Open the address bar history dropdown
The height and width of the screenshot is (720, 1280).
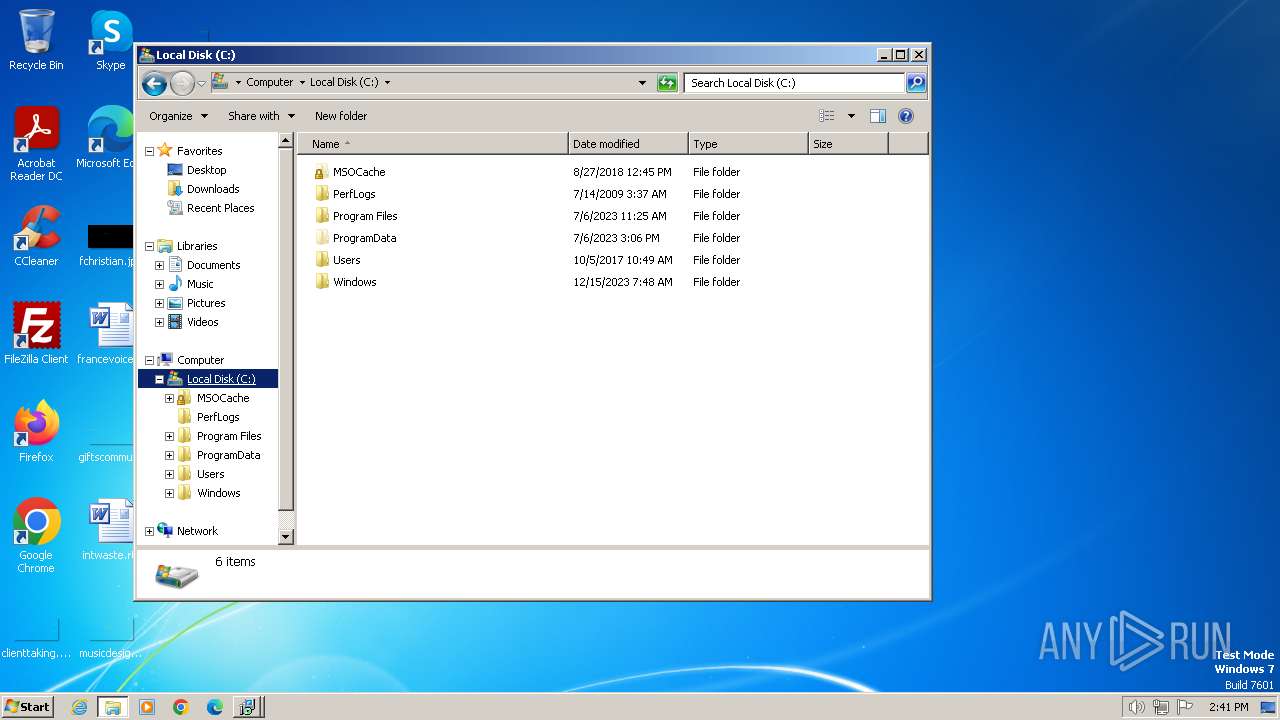coord(642,83)
